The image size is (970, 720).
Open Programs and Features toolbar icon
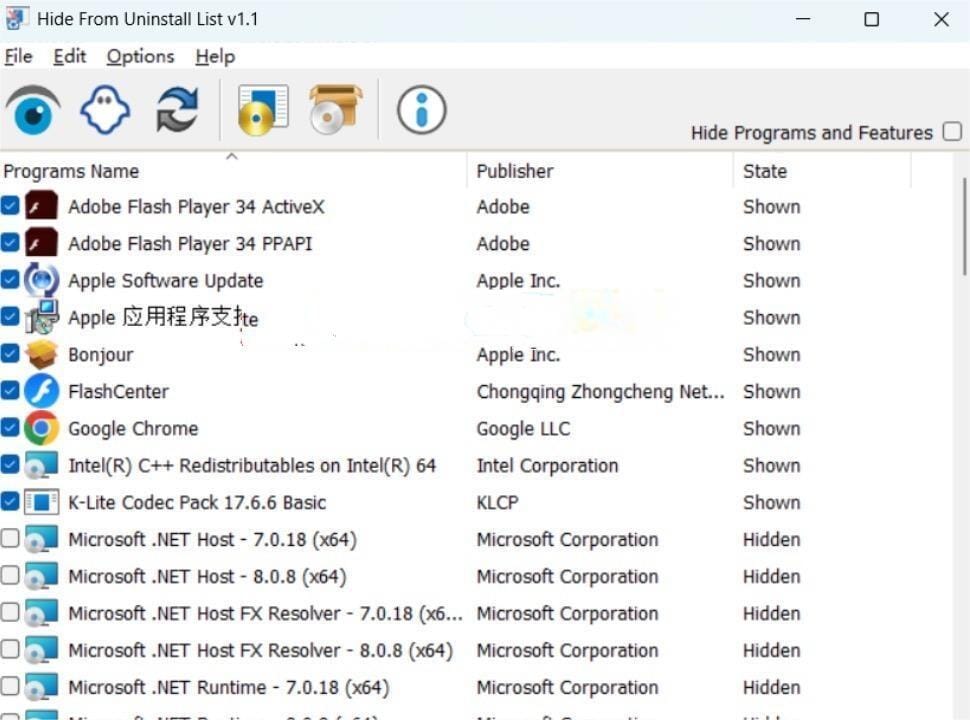pyautogui.click(x=263, y=110)
